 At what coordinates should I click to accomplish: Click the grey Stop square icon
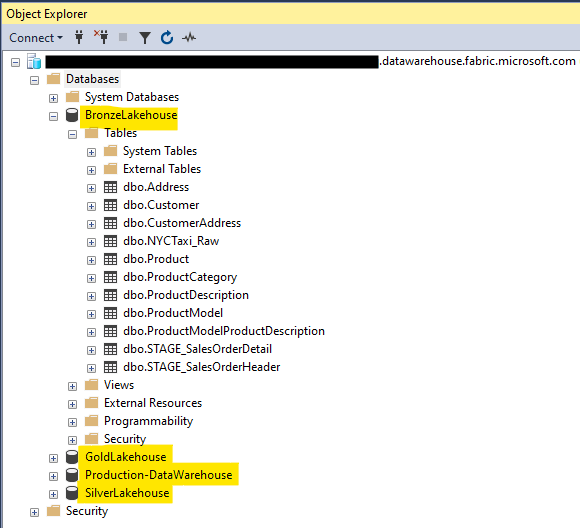pos(123,37)
